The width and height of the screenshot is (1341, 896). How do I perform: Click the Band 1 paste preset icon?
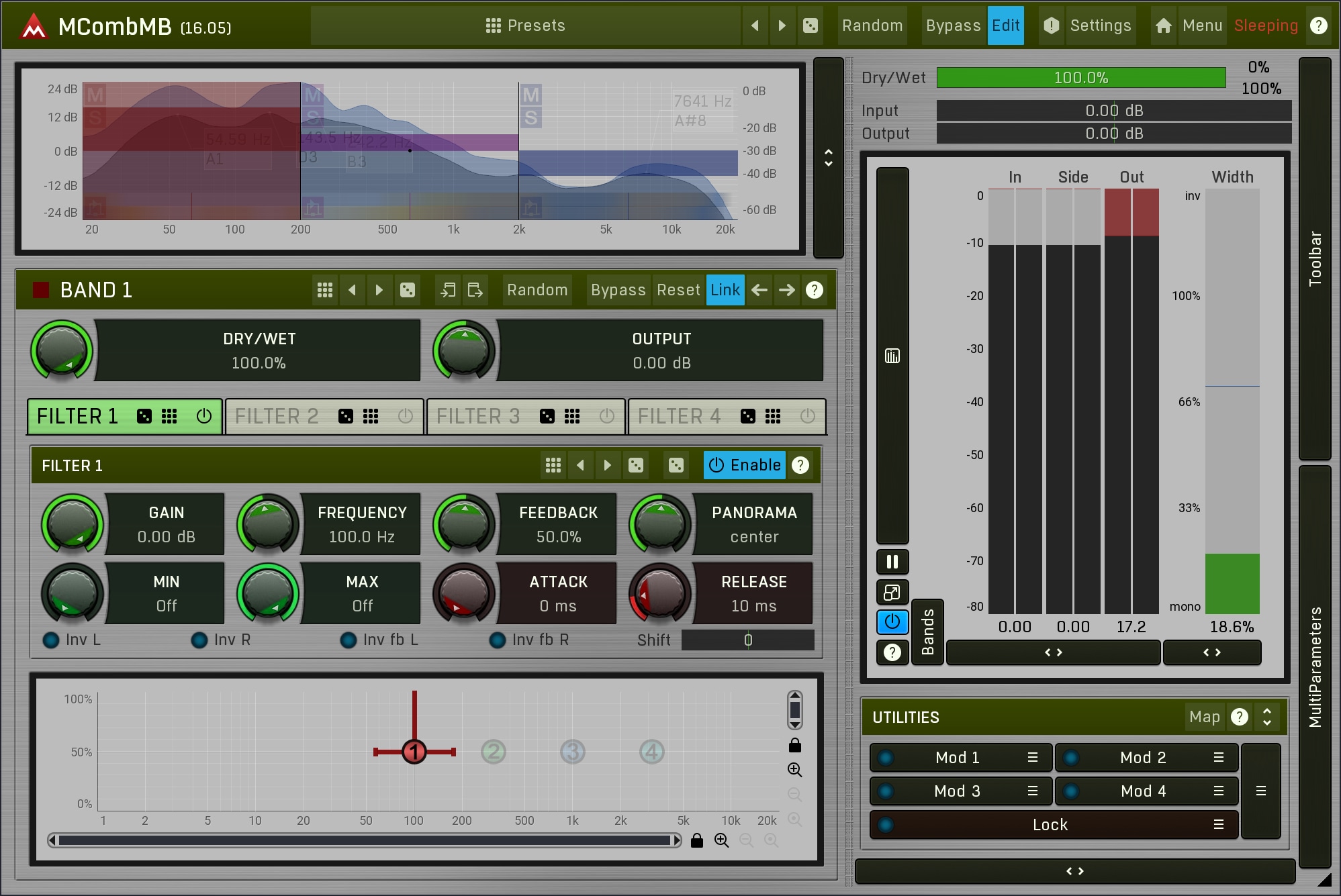coord(475,290)
